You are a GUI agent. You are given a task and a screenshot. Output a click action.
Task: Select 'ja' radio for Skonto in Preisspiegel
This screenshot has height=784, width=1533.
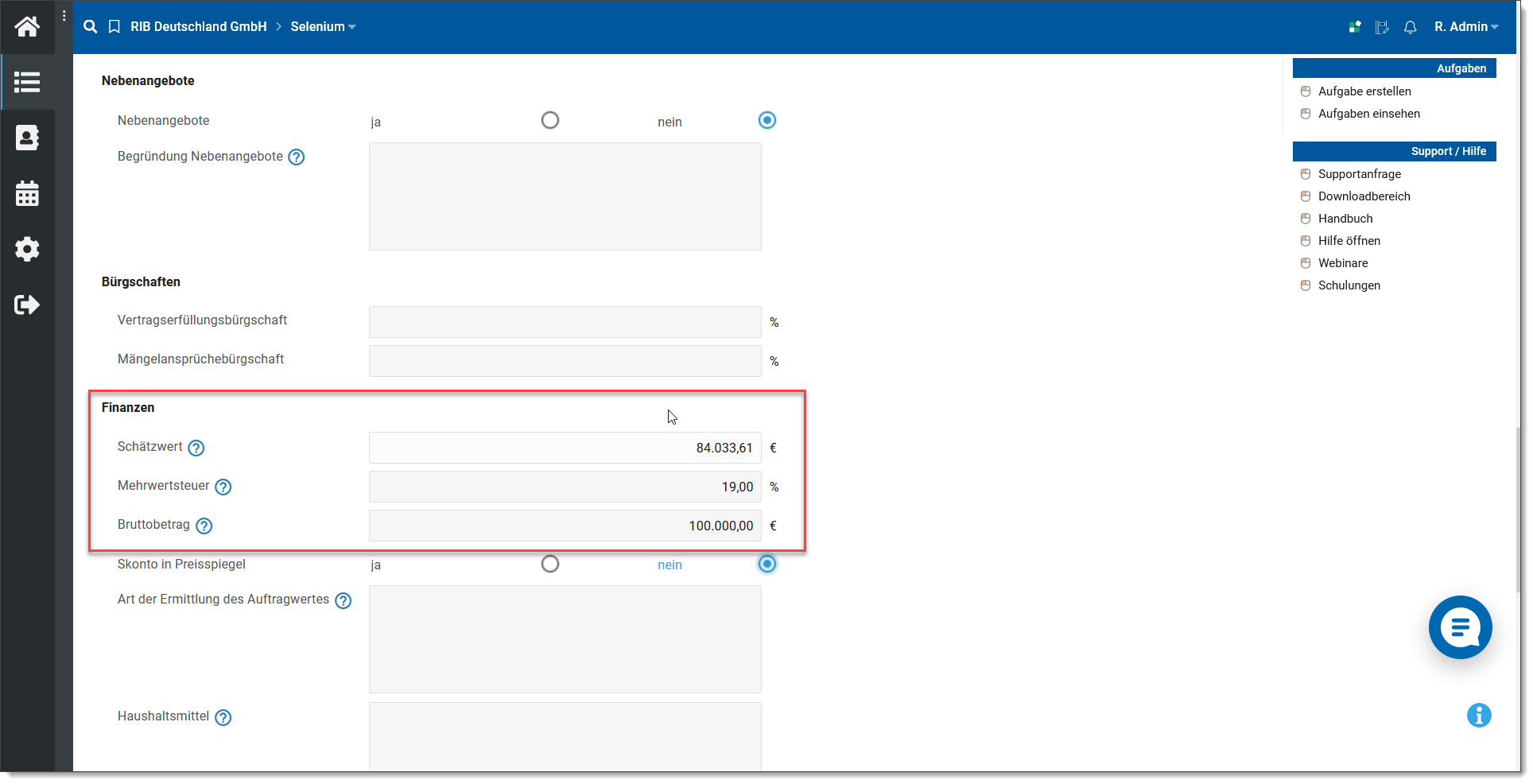pos(550,564)
